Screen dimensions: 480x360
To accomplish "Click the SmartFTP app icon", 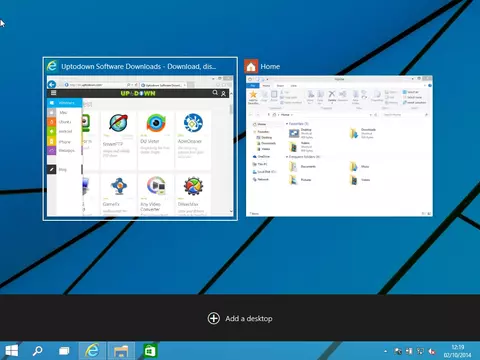I will 118,123.
